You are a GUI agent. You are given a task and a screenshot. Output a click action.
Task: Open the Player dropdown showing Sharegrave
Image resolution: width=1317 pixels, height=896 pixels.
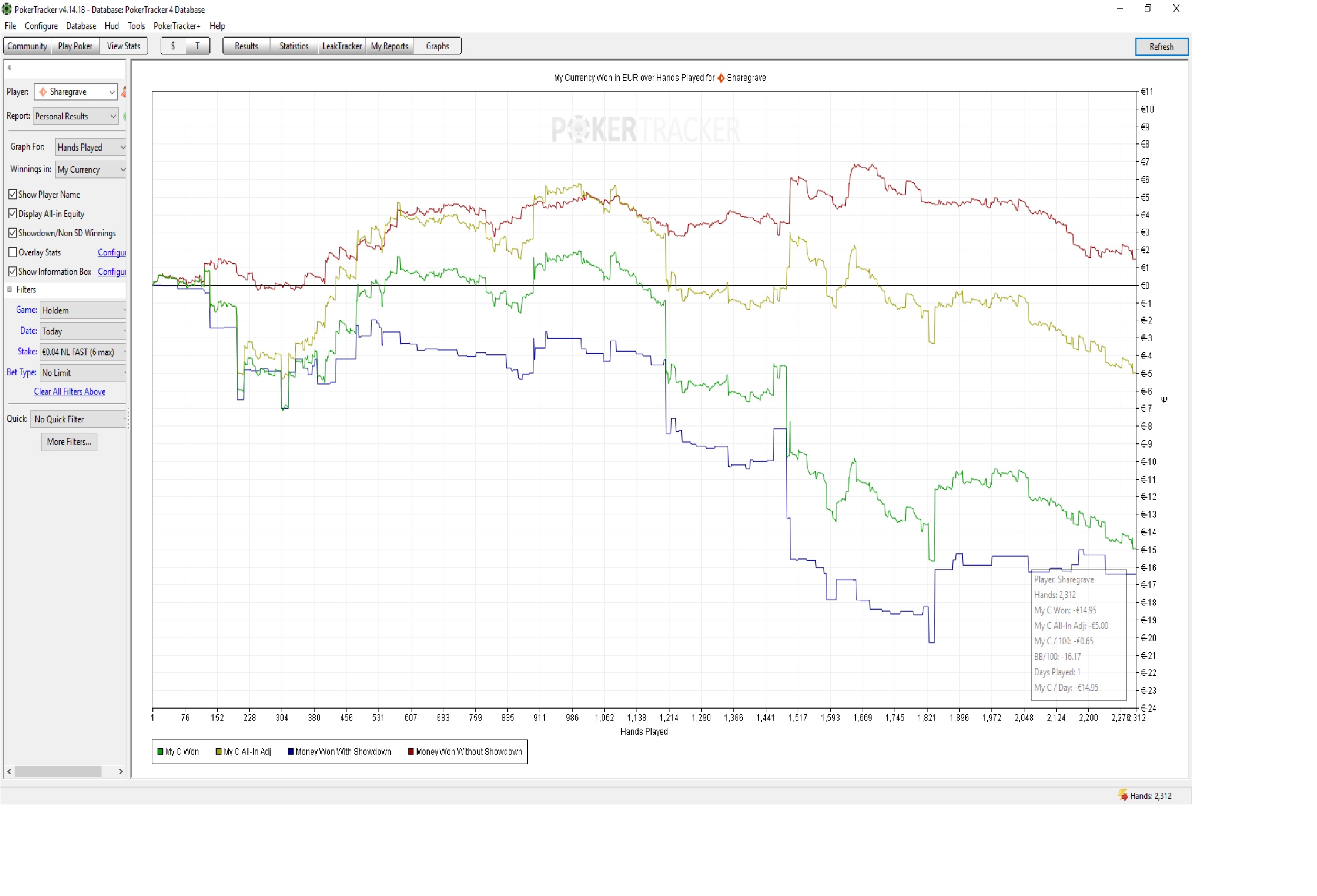click(x=75, y=92)
